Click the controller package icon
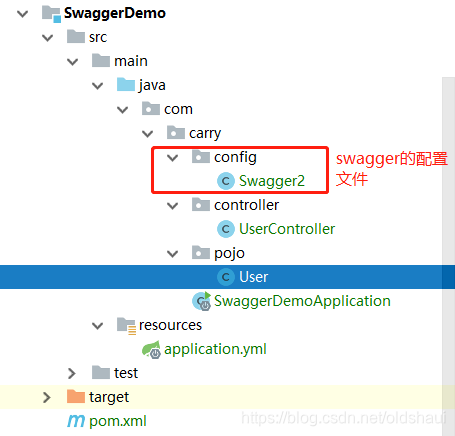 pyautogui.click(x=201, y=205)
